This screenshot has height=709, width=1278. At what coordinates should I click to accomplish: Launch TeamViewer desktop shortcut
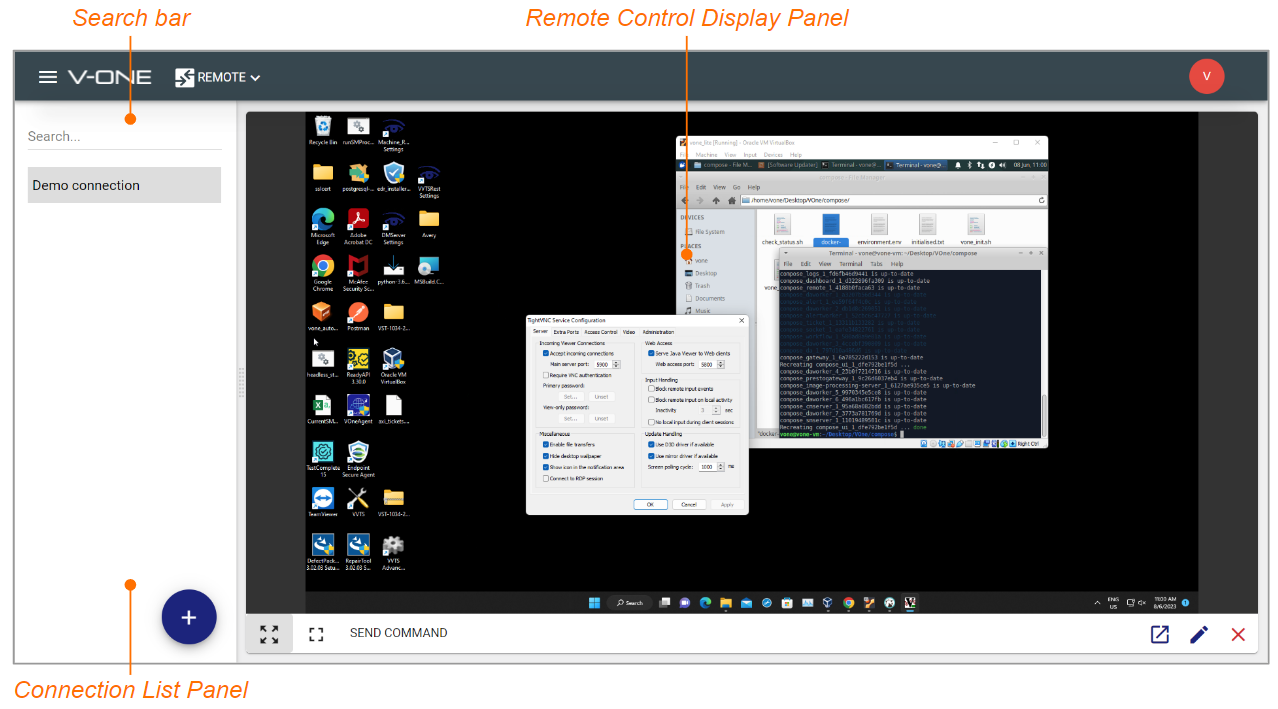(322, 503)
